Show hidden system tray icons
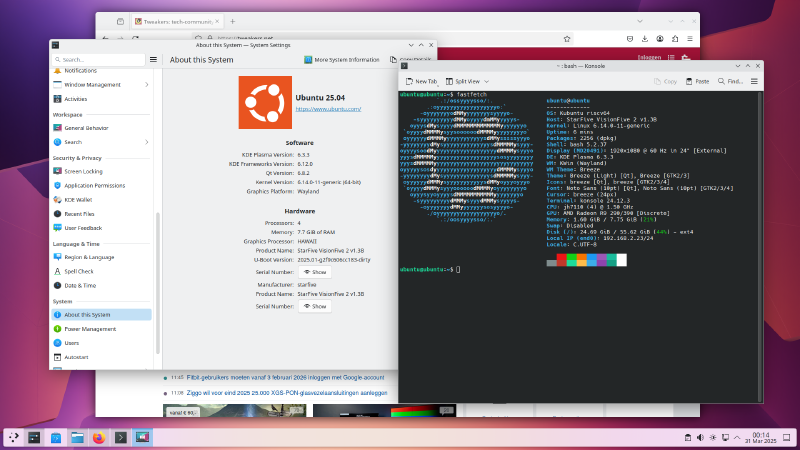Screen dimensions: 800x450 [x=737, y=438]
